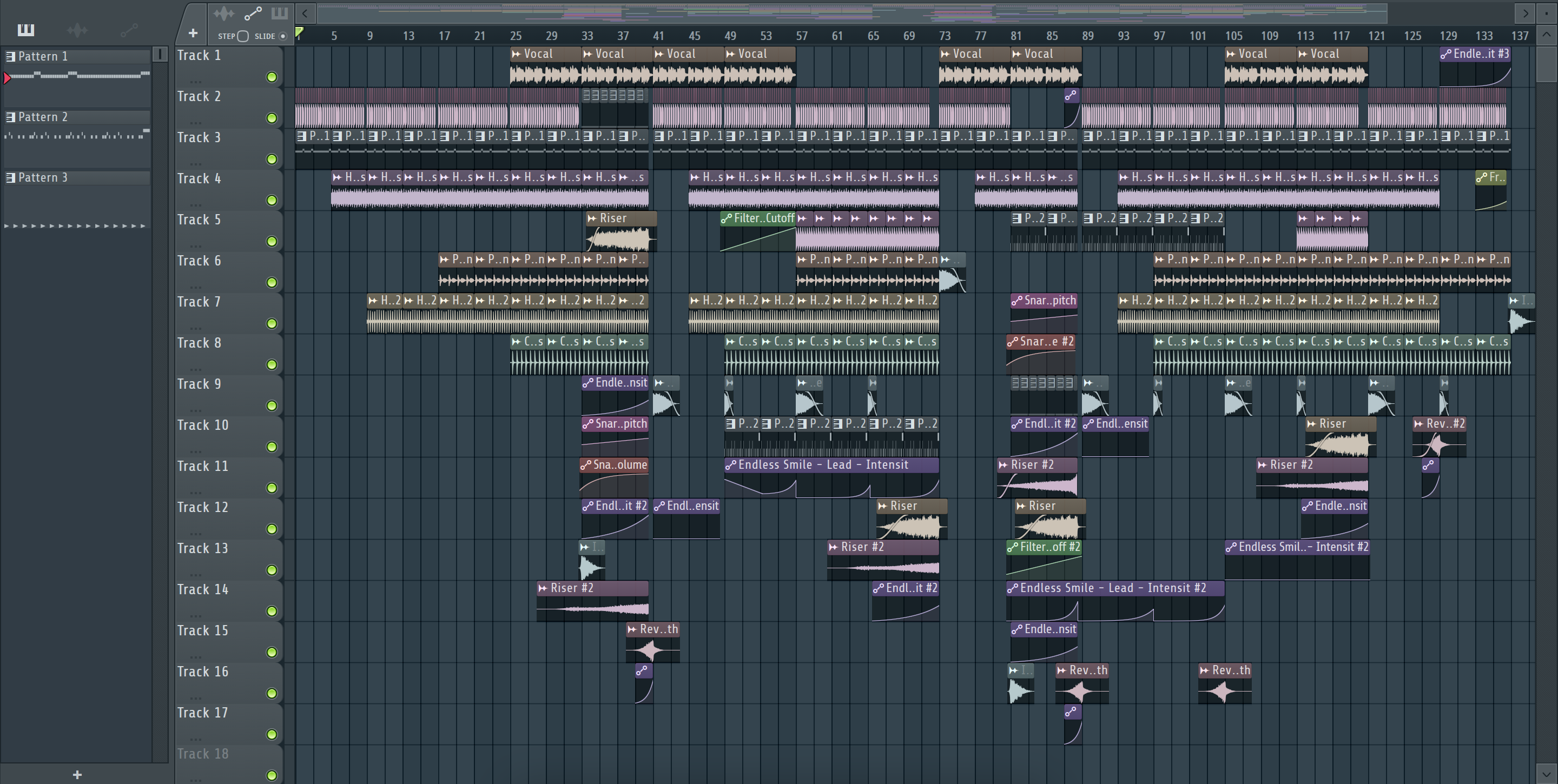Click the picker panel scrollbar handle beside Pattern 1

click(160, 55)
